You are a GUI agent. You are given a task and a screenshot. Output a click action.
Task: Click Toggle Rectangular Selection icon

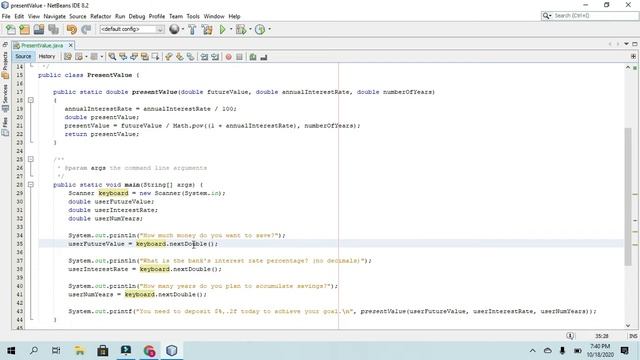(x=156, y=57)
